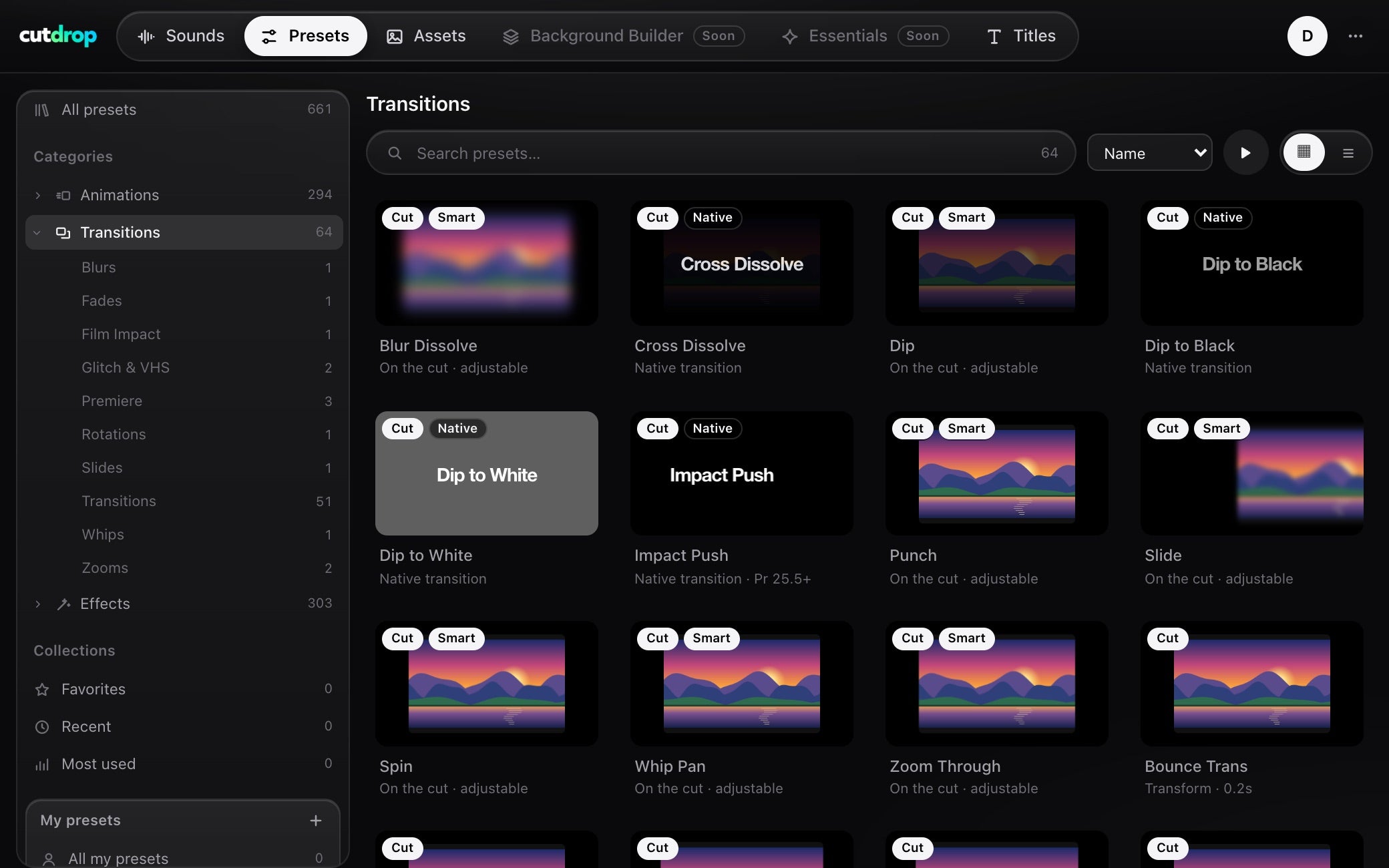Select the Whips subcategory
1389x868 pixels.
click(184, 534)
